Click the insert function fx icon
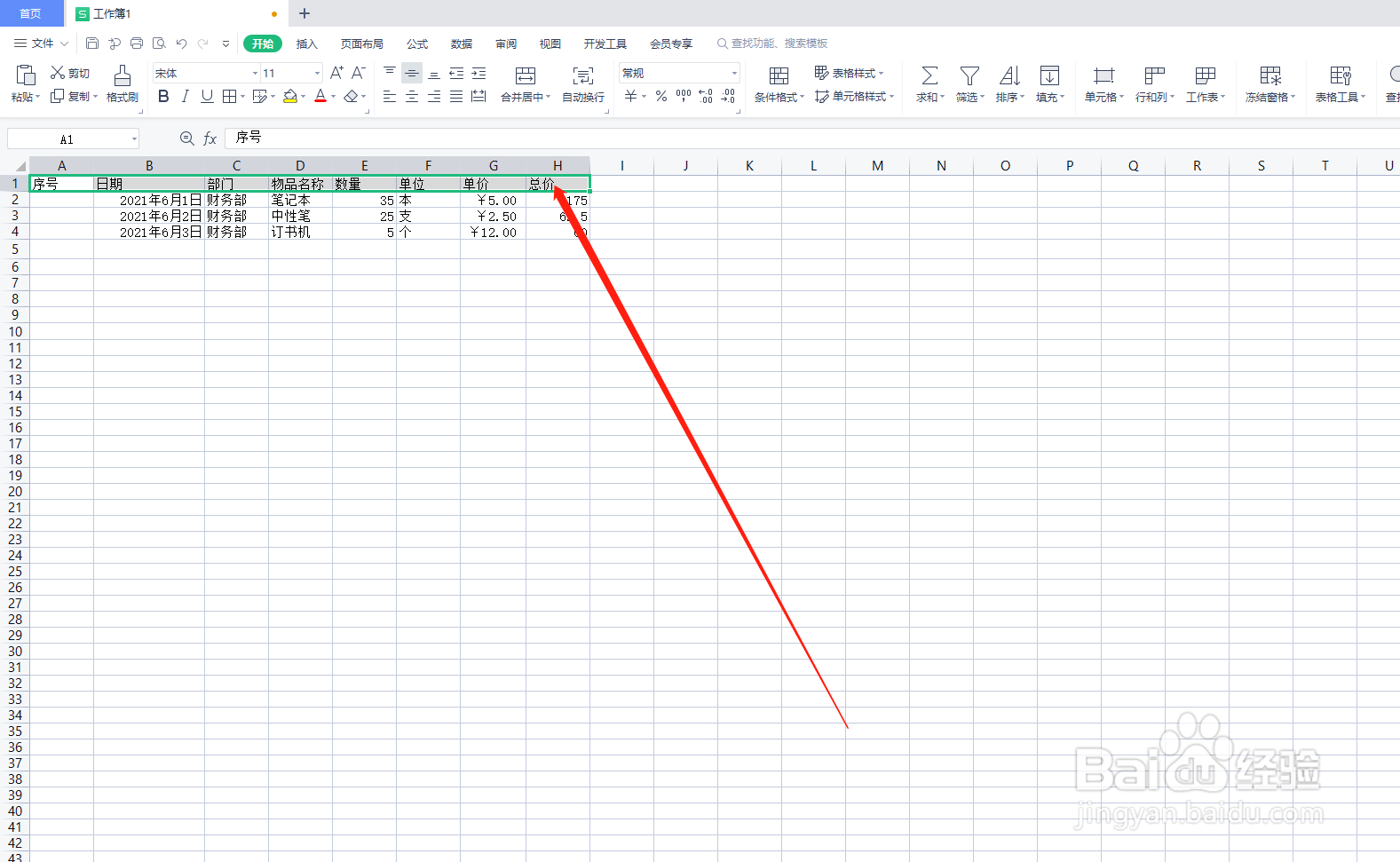The width and height of the screenshot is (1400, 862). tap(210, 138)
